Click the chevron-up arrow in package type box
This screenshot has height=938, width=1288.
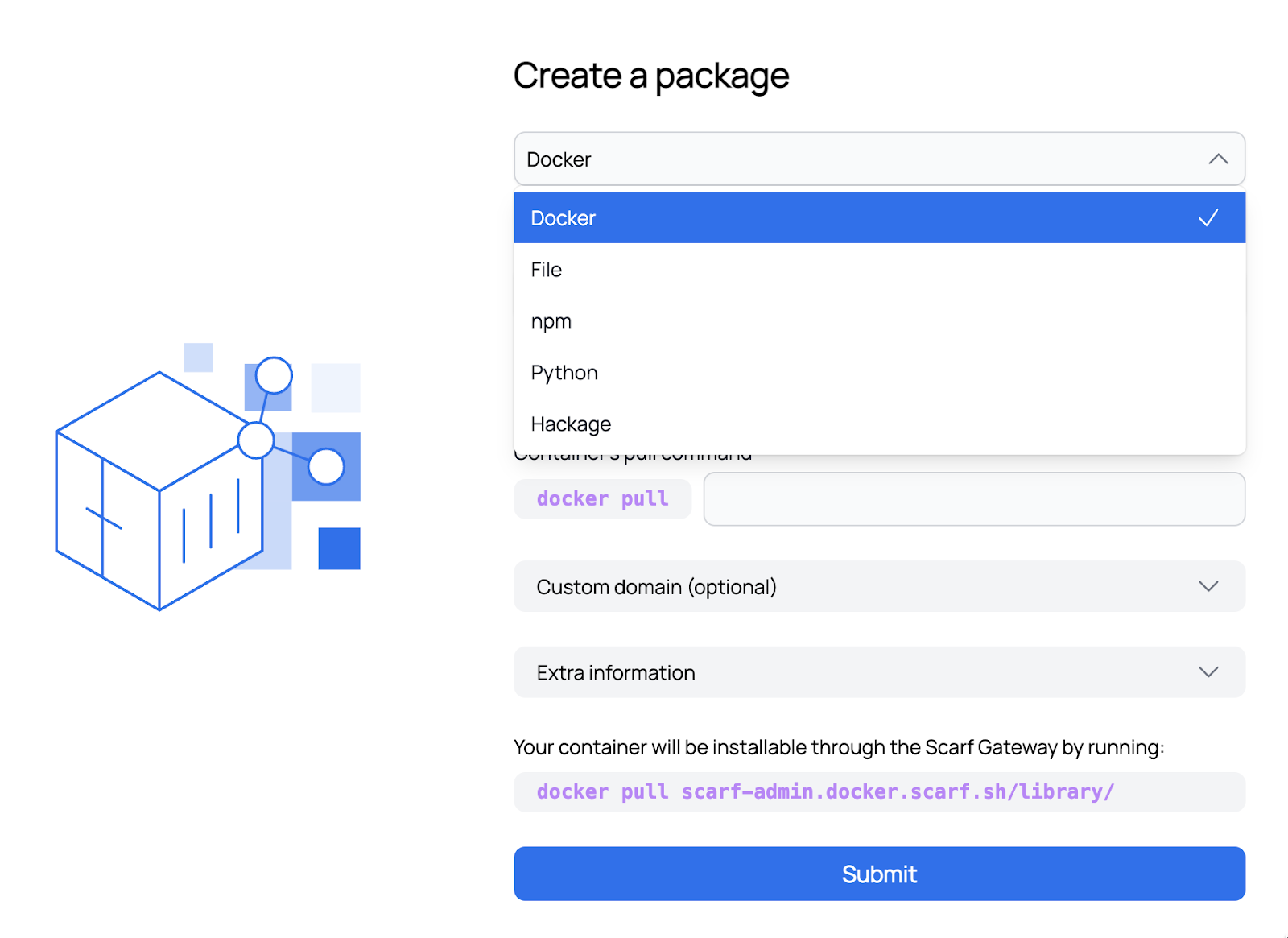pos(1218,159)
